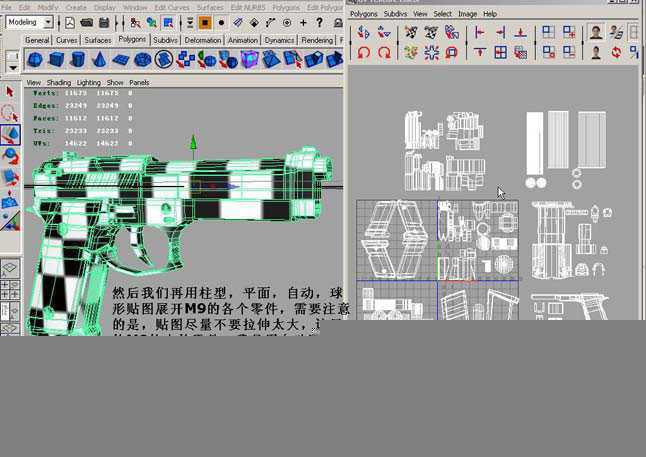Toggle the black dot joints selection mask

[x=221, y=23]
